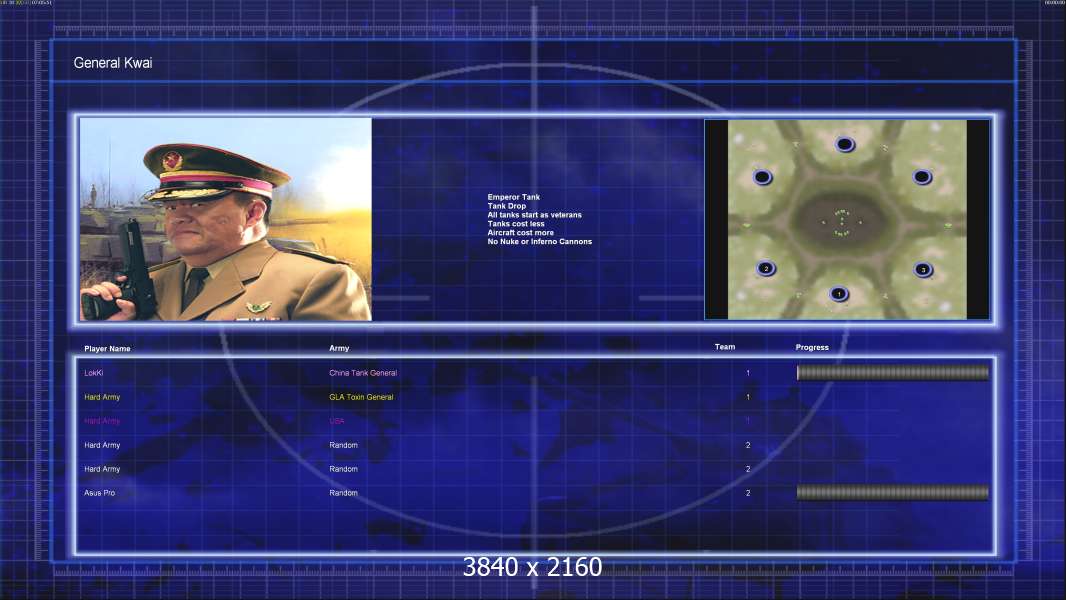Select the unnumbered northeast start marker on minimap
1066x600 pixels.
pyautogui.click(x=922, y=177)
